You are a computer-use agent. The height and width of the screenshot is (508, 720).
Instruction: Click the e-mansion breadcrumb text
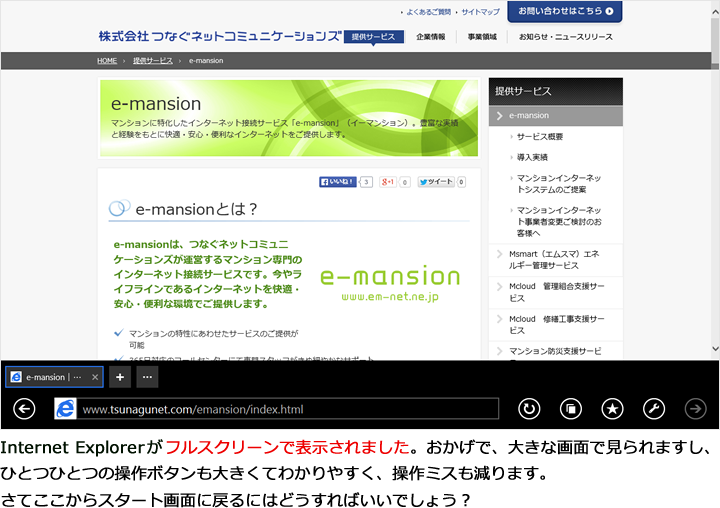click(x=206, y=61)
